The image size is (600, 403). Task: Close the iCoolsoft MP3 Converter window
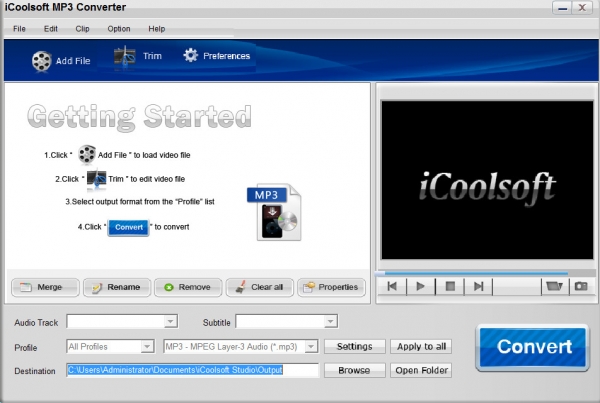(x=582, y=8)
